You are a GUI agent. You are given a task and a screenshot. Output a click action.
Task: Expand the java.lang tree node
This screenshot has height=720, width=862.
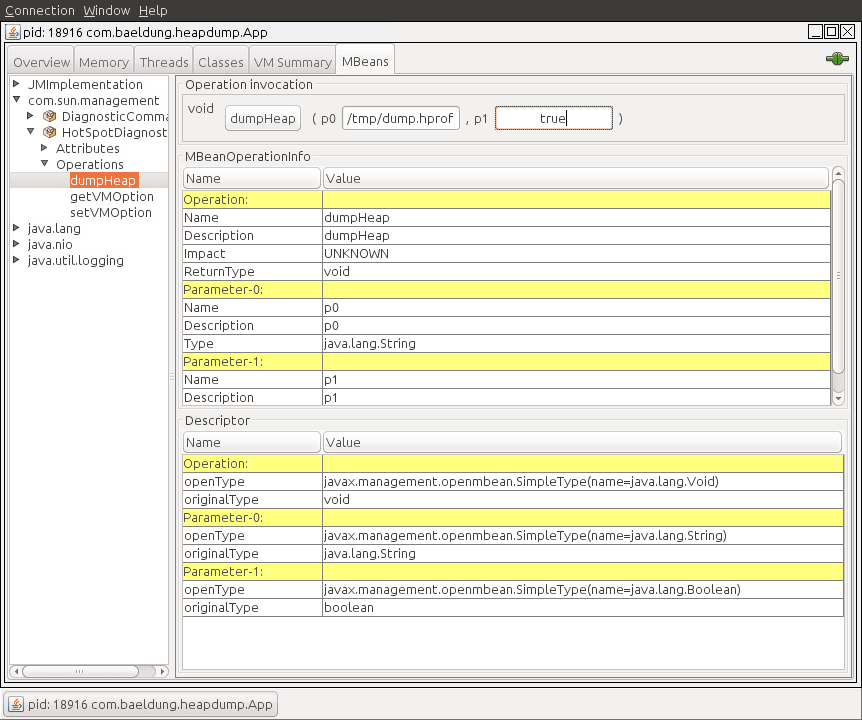[15, 228]
